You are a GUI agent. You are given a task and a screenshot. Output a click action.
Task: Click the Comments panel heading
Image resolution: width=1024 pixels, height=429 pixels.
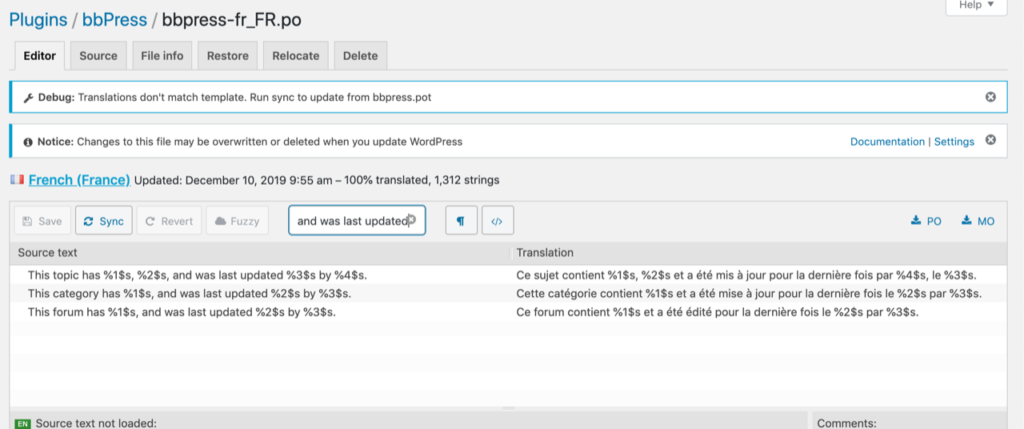(846, 423)
